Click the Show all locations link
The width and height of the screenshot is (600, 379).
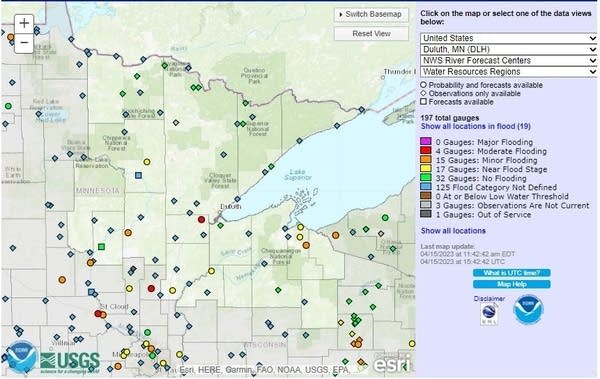[453, 231]
